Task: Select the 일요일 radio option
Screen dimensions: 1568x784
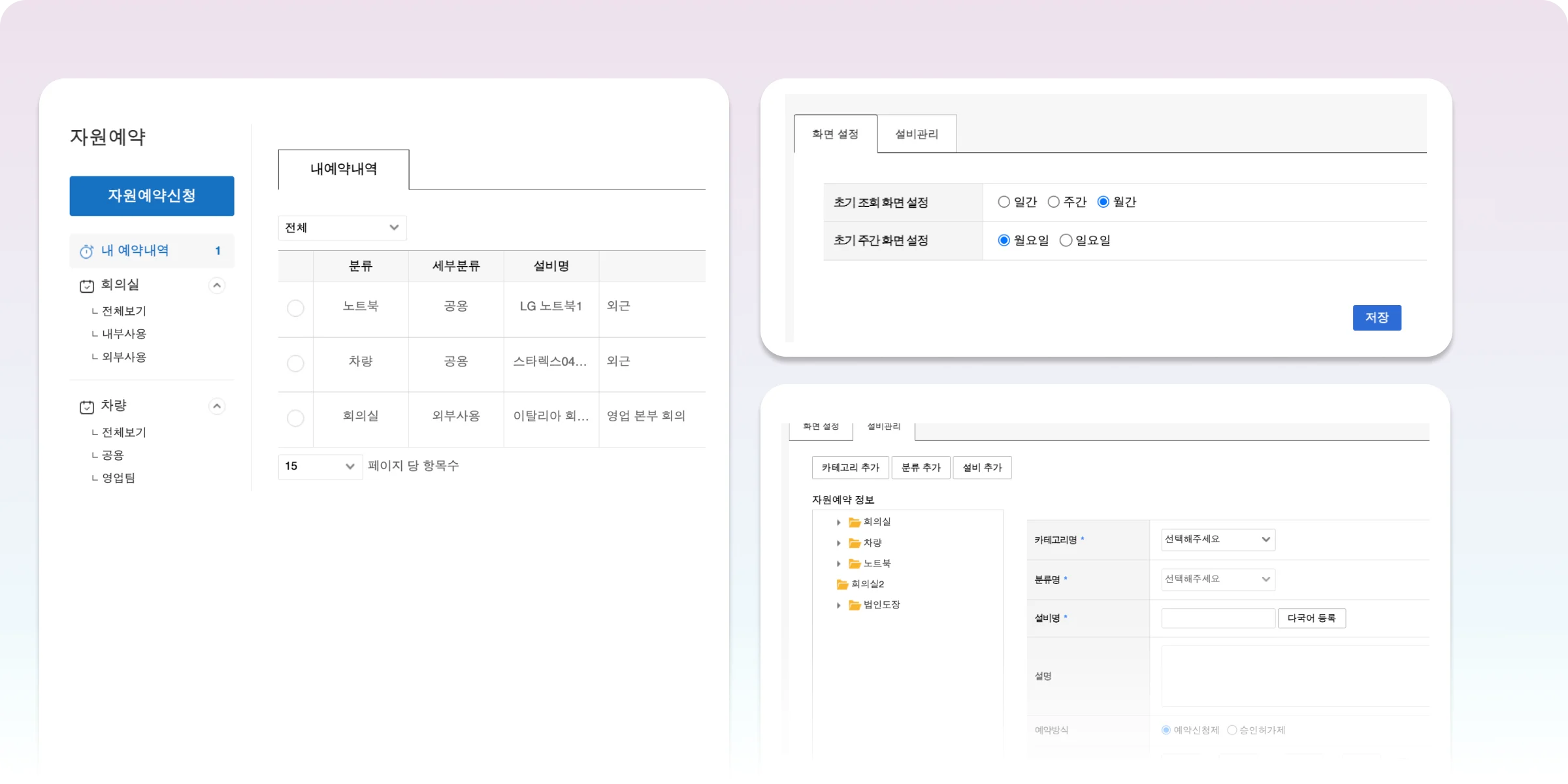Action: 1066,240
